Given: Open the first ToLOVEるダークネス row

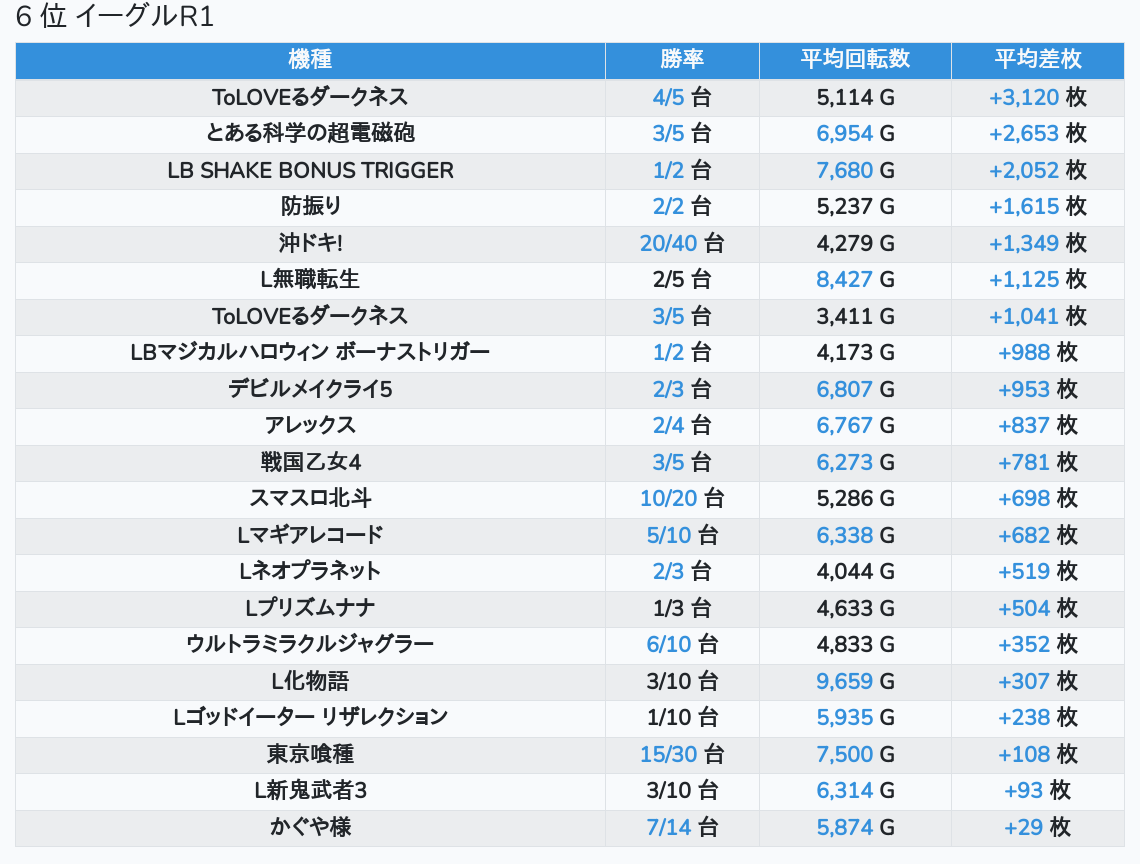Looking at the screenshot, I should click(310, 97).
